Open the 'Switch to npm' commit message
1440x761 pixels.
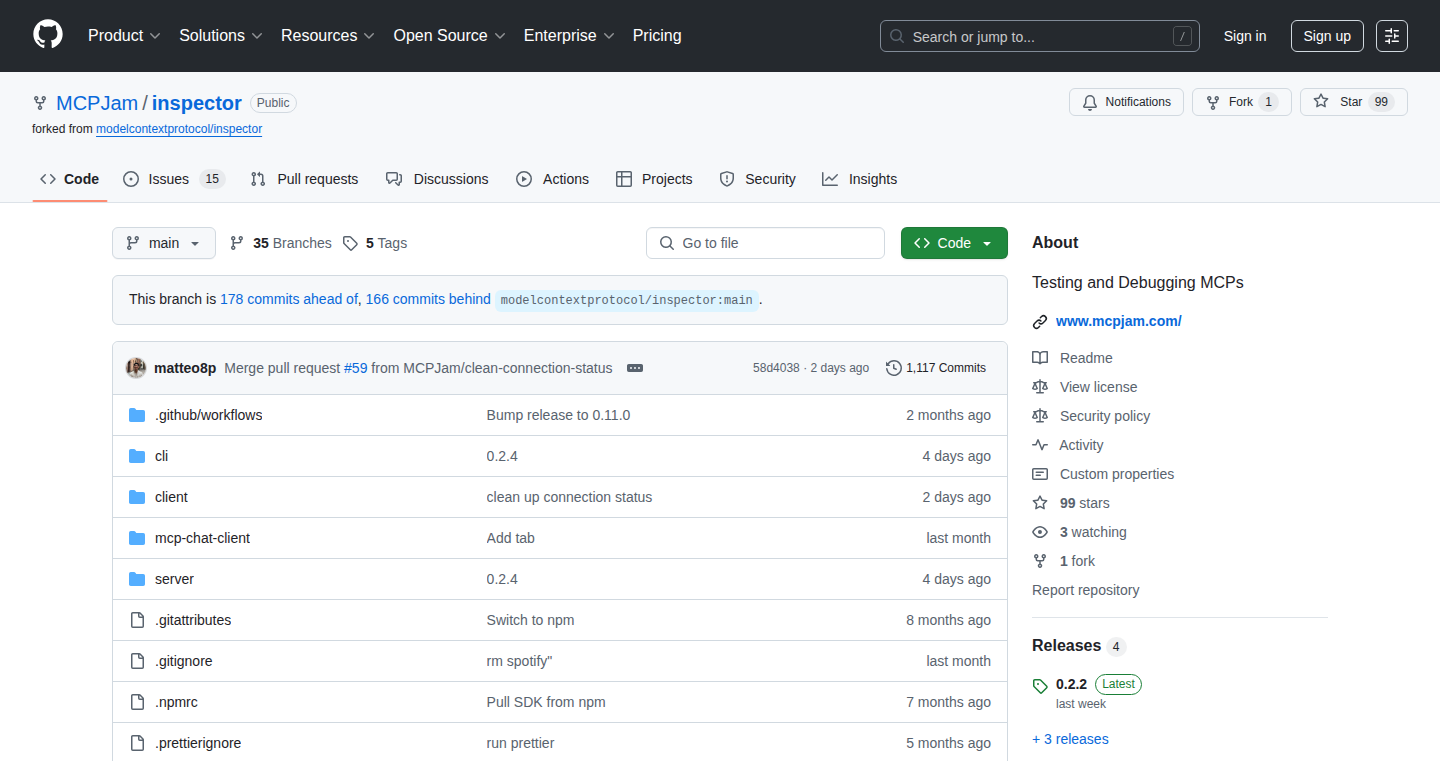tap(530, 620)
